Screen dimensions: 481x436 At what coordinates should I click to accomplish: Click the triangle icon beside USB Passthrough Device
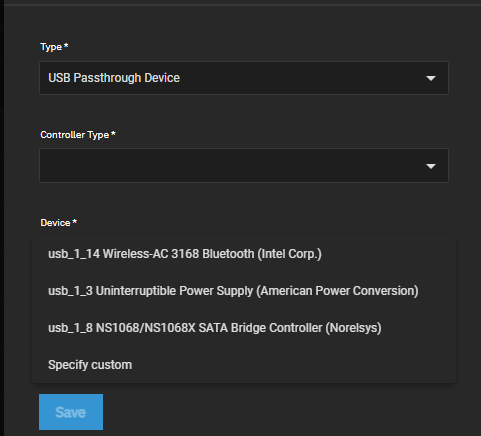point(431,78)
